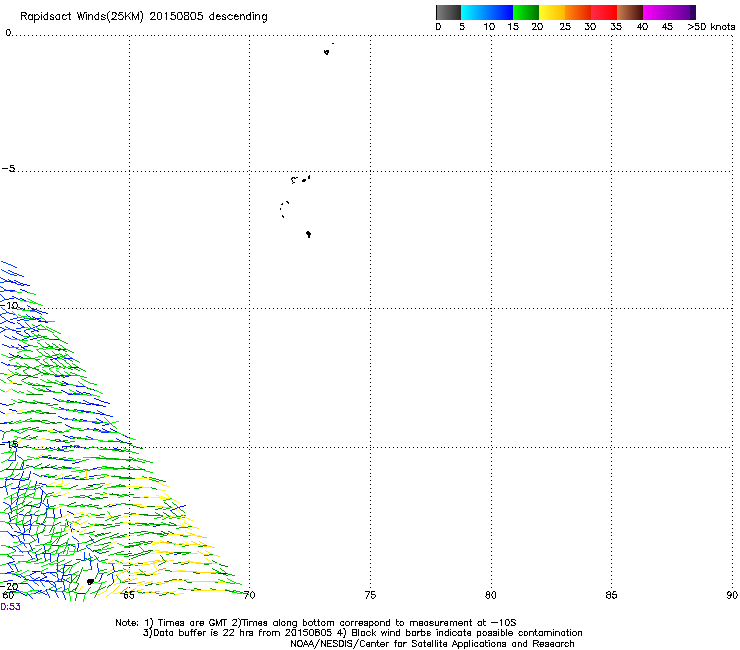Click the black island within the wind barbs
This screenshot has width=740, height=650.
90,582
